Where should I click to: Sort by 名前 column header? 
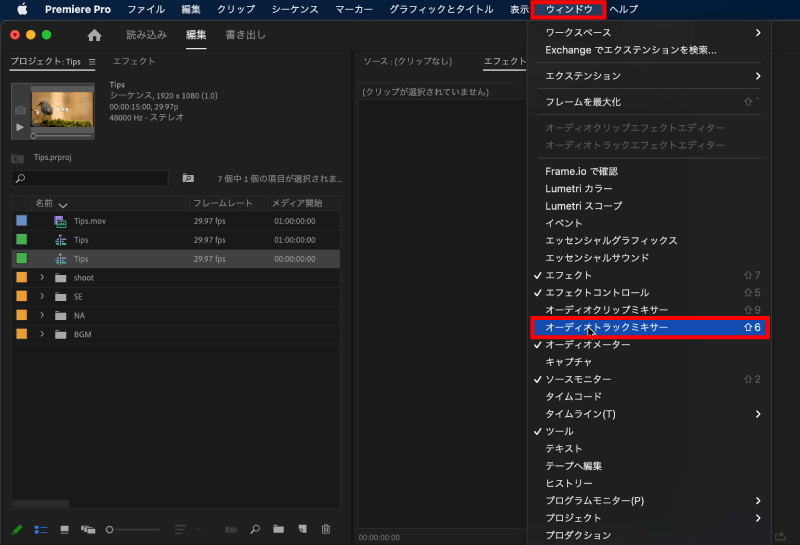coord(44,204)
